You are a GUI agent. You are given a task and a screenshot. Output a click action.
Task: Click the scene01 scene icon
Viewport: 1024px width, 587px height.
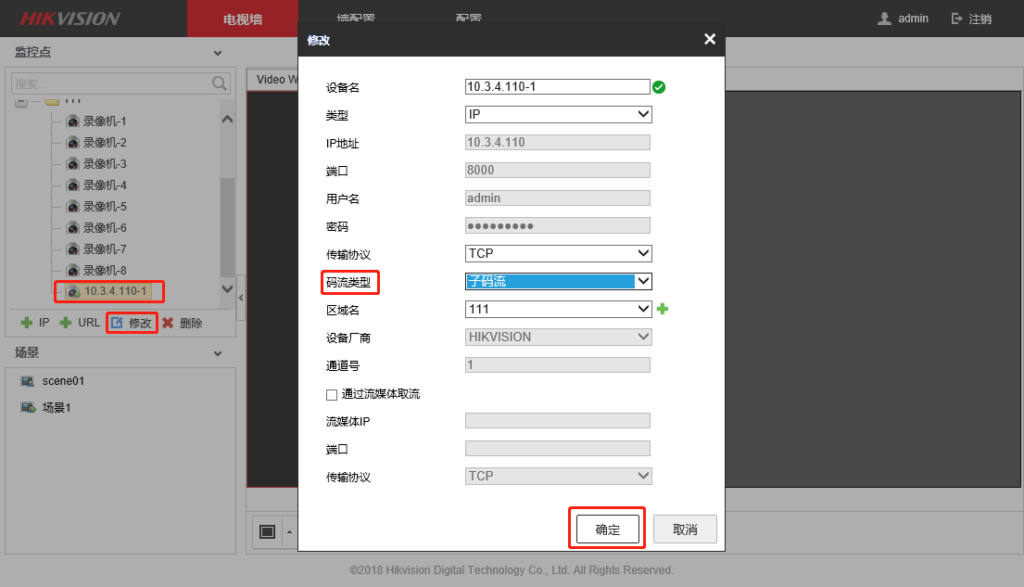click(30, 378)
